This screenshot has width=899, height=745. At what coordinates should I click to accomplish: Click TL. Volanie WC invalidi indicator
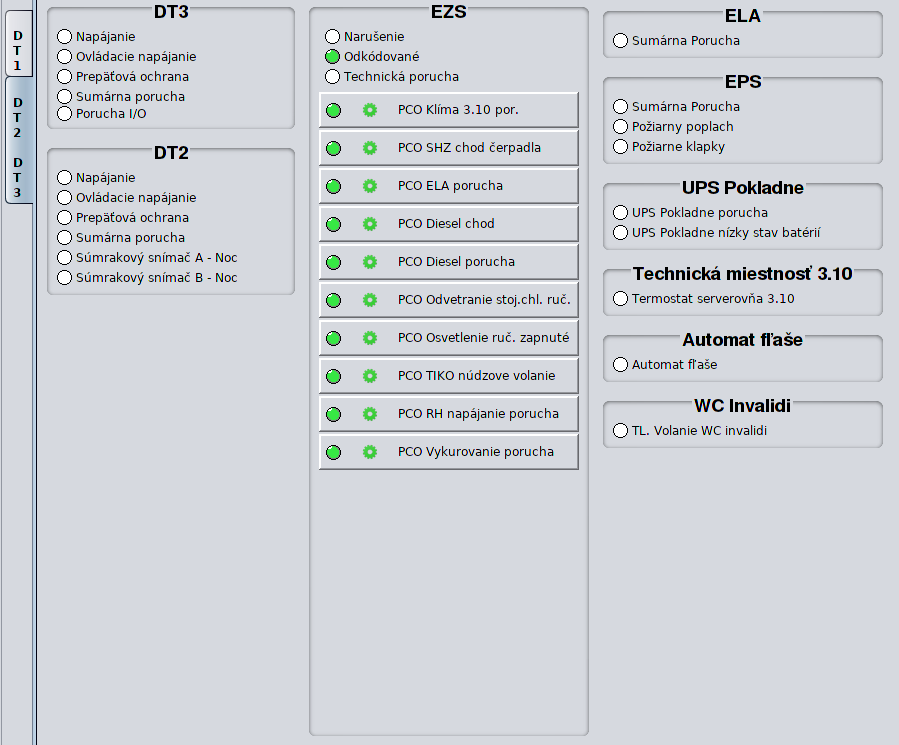621,431
